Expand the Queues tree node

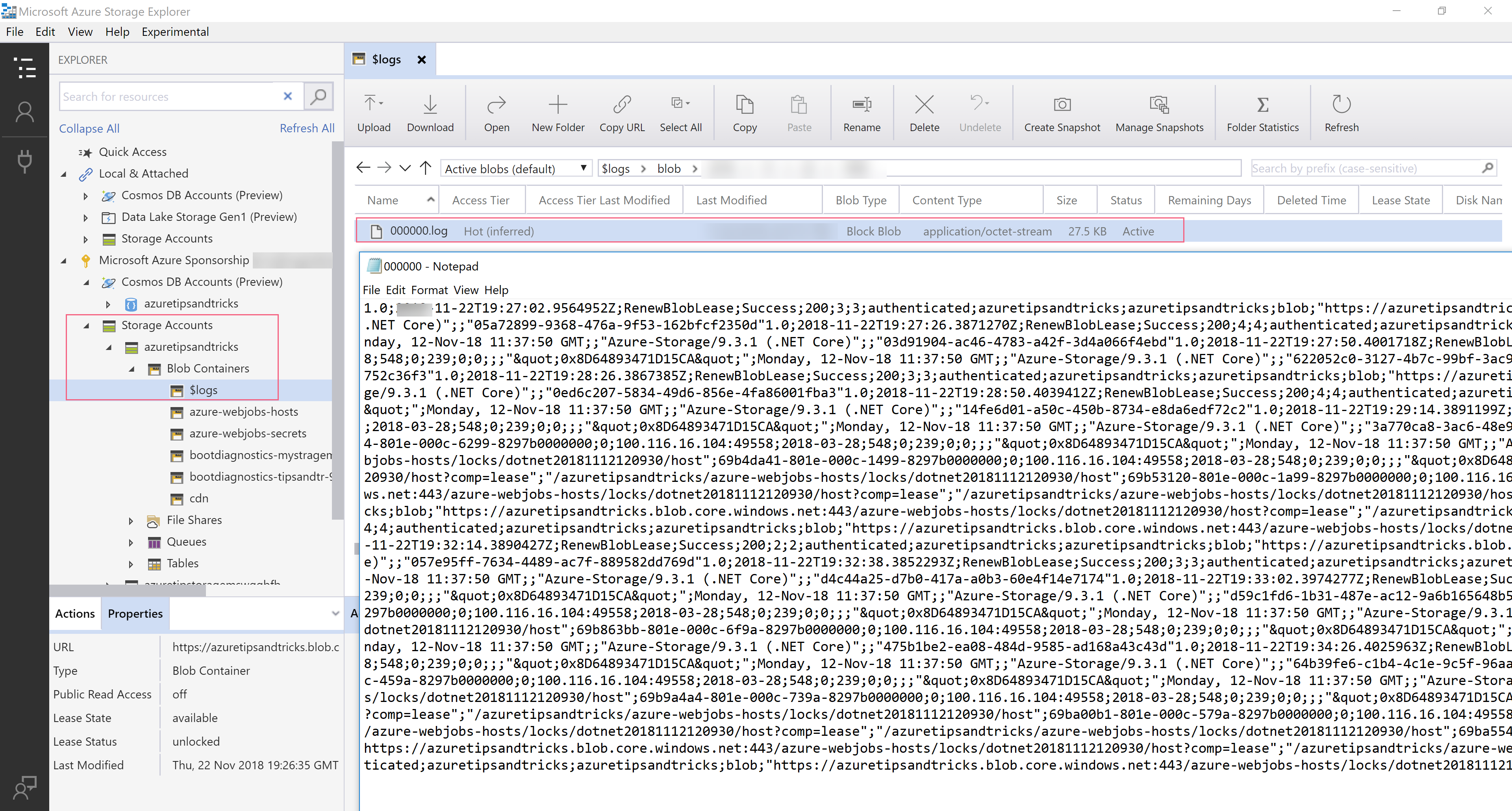point(130,542)
